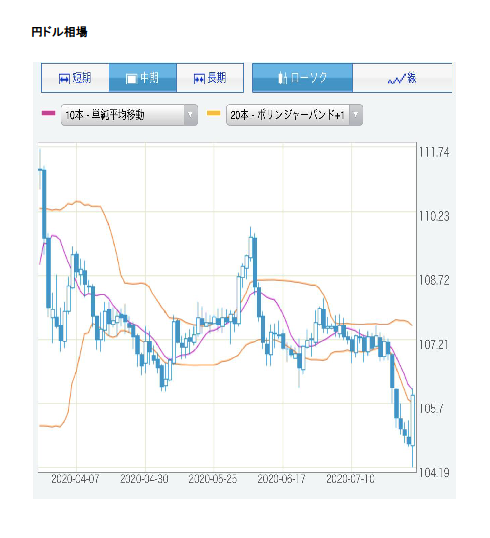The width and height of the screenshot is (490, 538).
Task: Click the arrow on moving average selector
Action: pos(190,115)
